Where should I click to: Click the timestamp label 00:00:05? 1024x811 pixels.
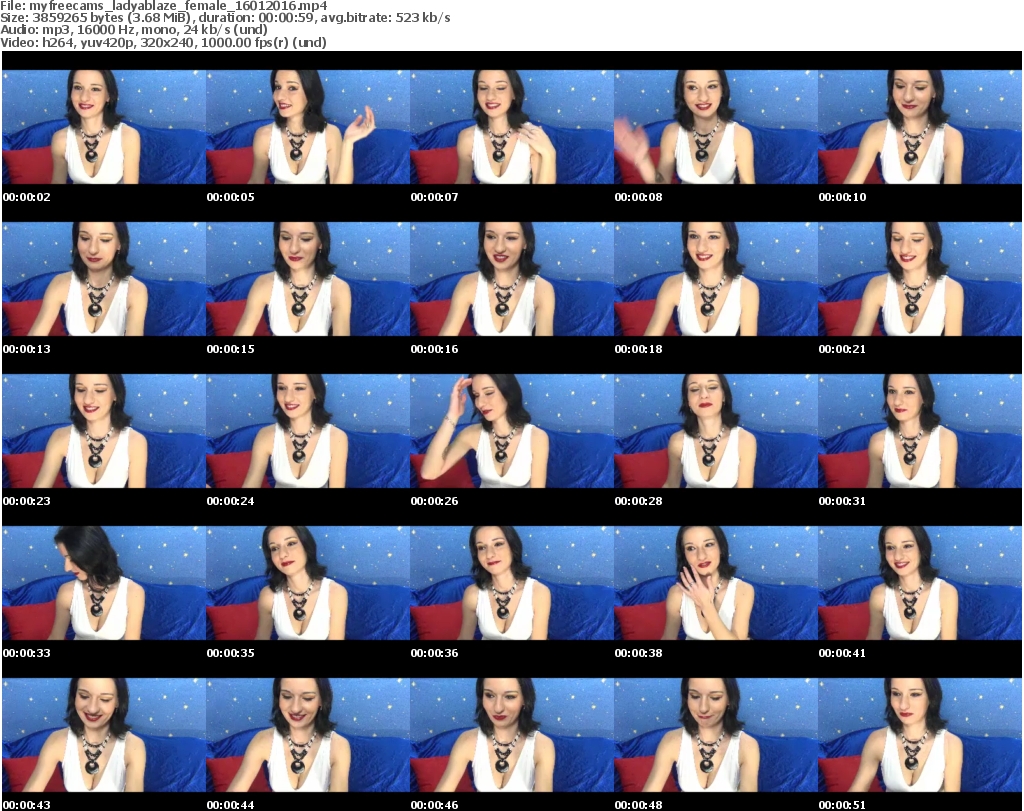coord(231,197)
